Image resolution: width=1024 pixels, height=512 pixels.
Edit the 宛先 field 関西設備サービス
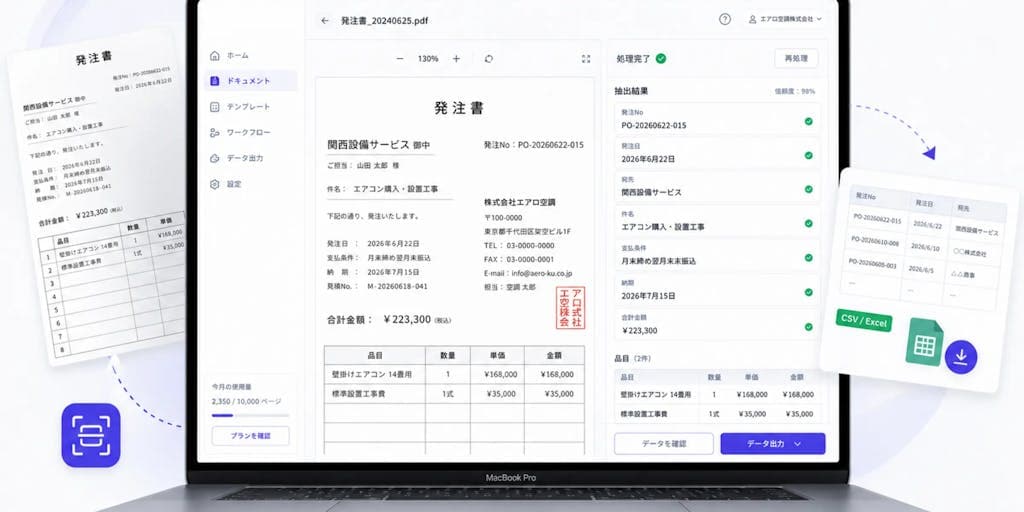[x=717, y=187]
